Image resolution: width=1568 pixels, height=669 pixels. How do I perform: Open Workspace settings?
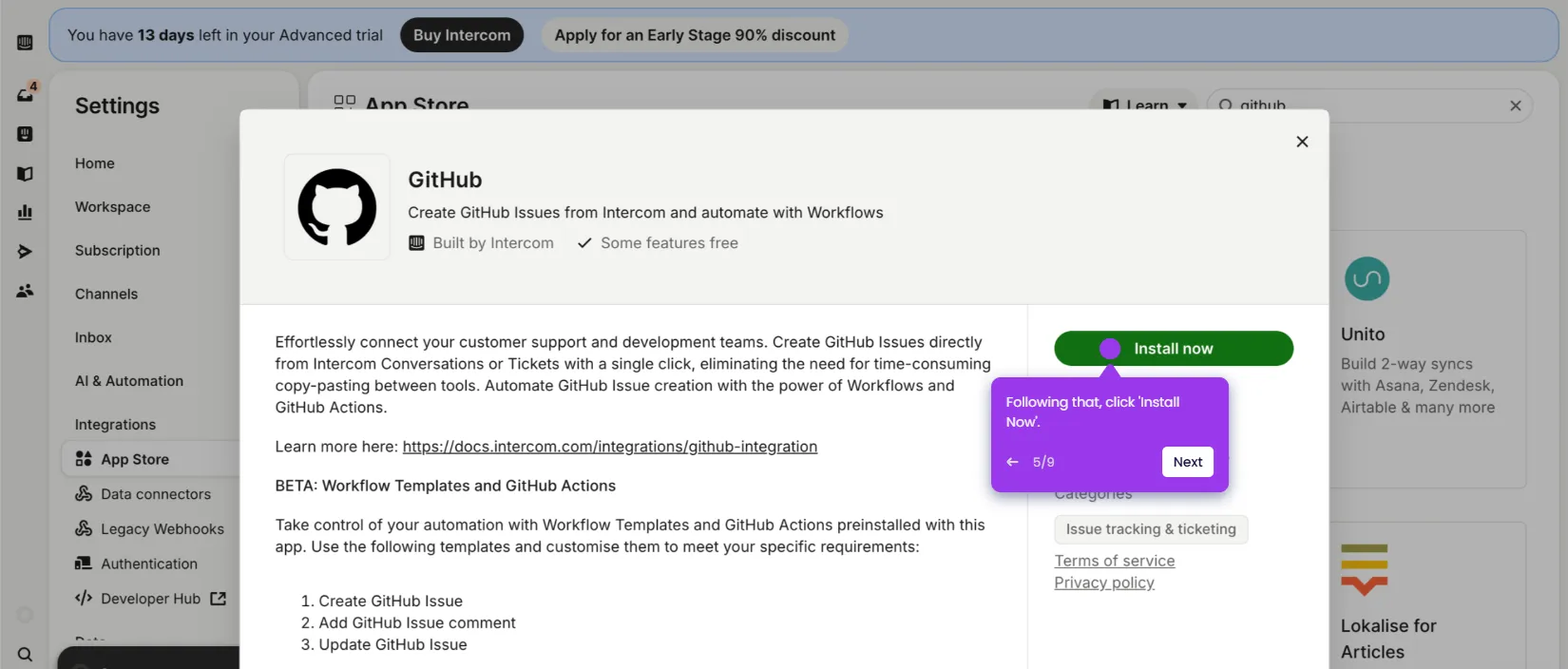112,207
